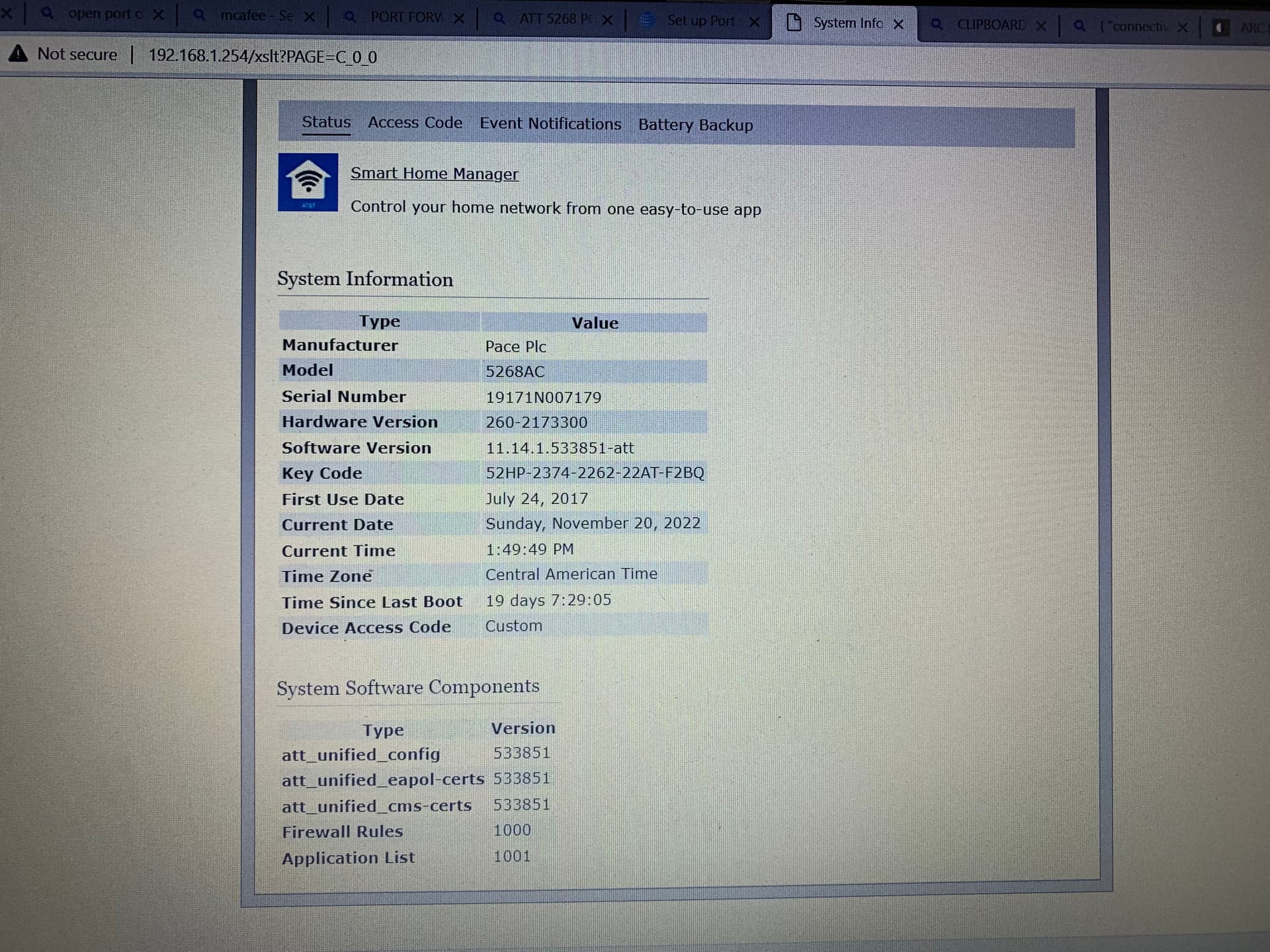The image size is (1270, 952).
Task: Select first use date July 24, 2017
Action: click(x=536, y=498)
